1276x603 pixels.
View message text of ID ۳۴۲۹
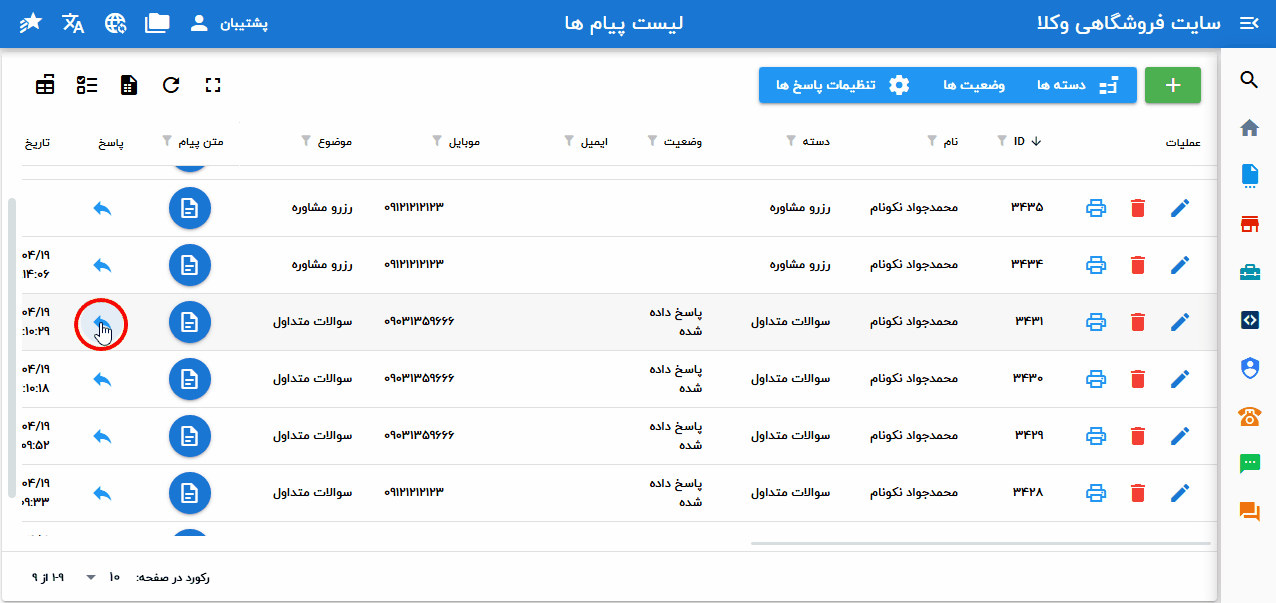(189, 436)
